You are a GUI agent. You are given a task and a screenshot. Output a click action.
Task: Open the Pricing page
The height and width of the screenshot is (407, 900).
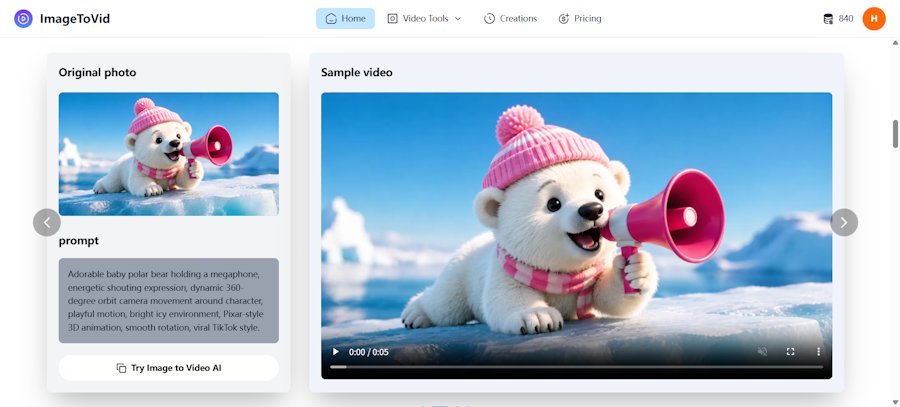click(x=580, y=18)
